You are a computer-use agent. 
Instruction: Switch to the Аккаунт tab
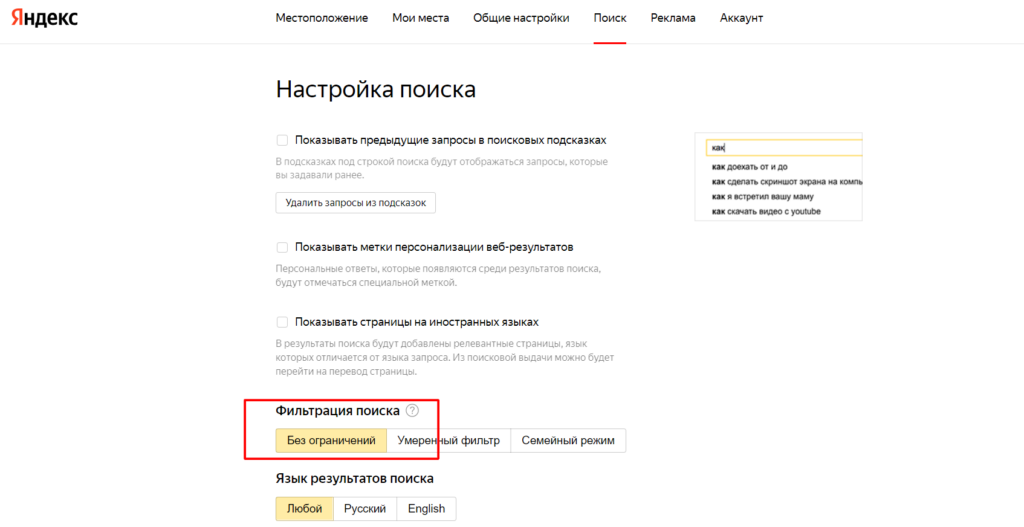coord(741,18)
